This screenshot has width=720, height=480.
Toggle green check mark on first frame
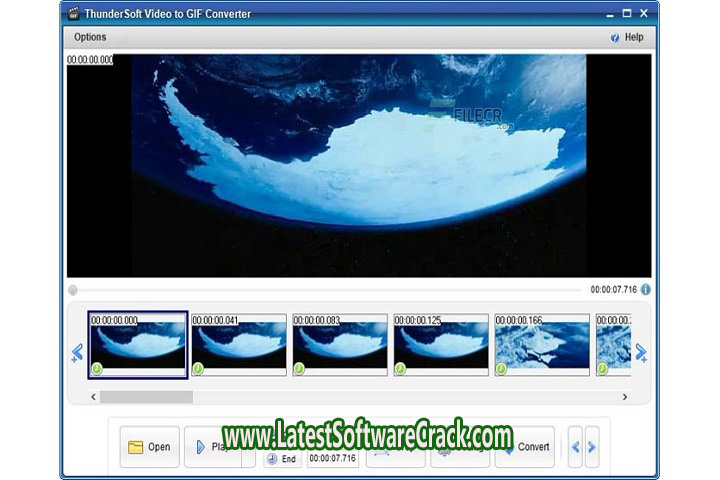(x=97, y=369)
